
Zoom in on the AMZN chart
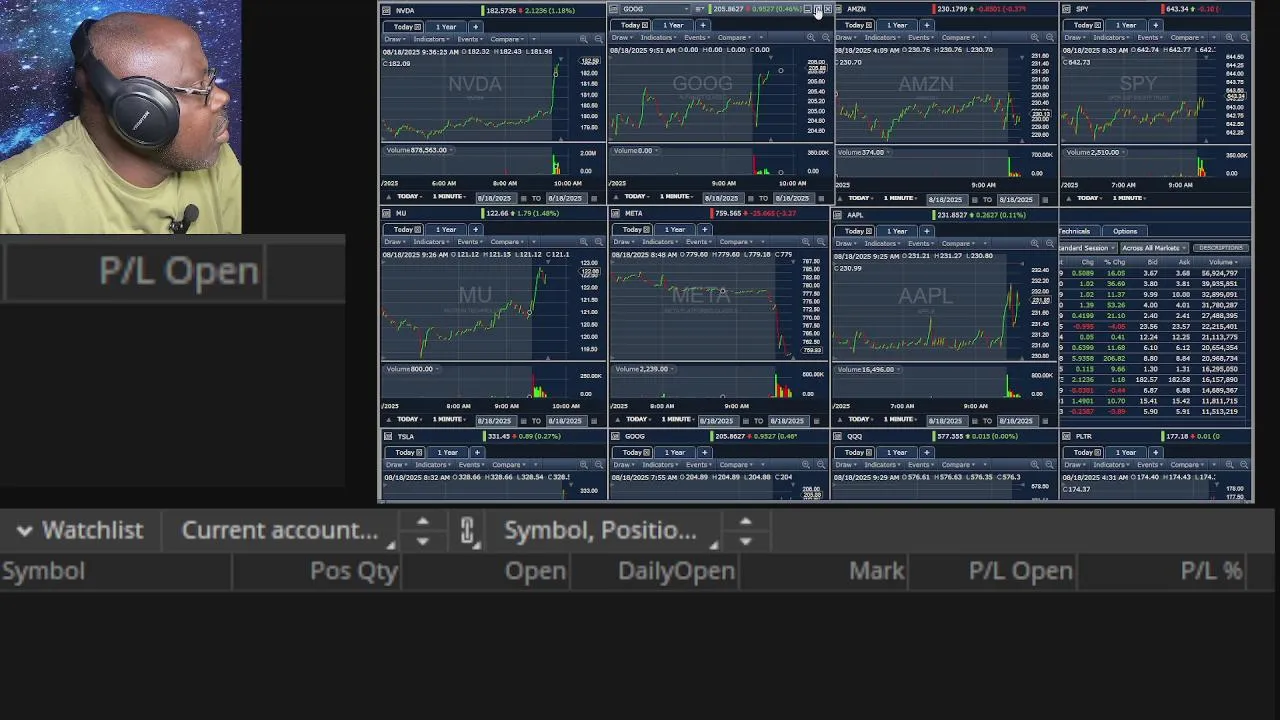point(1035,37)
